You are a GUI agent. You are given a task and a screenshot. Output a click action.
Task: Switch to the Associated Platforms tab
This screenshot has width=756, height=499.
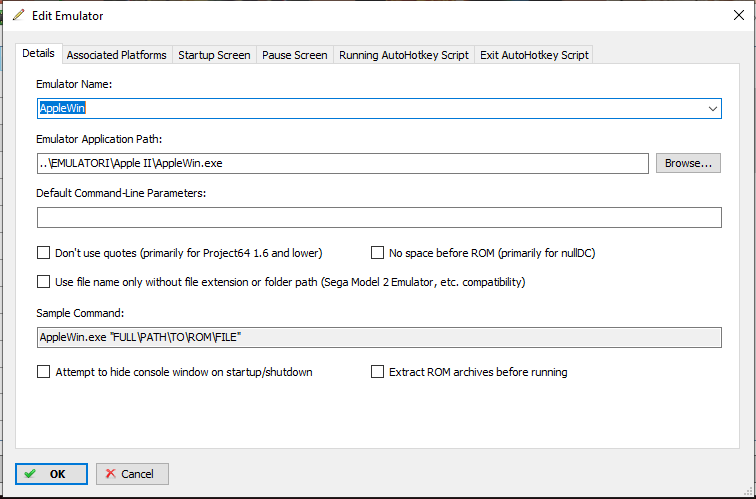coord(117,55)
